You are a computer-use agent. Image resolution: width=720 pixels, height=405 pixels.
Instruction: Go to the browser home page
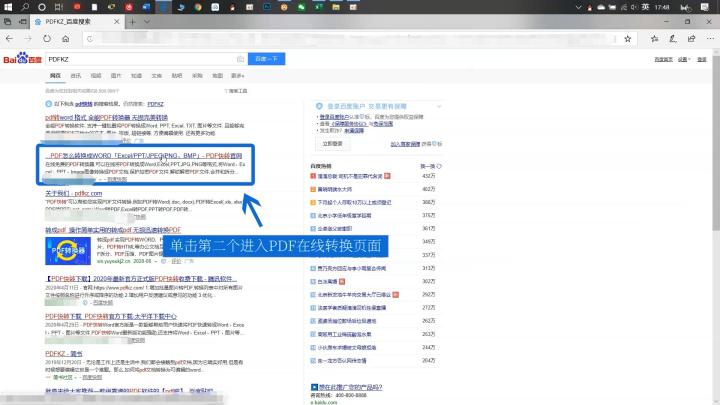click(66, 39)
